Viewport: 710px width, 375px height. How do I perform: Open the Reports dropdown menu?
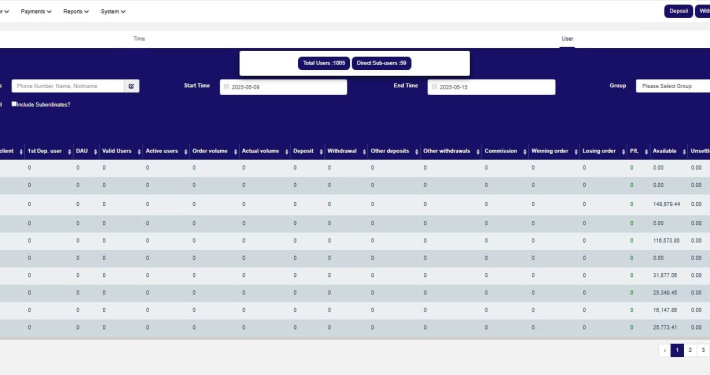click(x=76, y=11)
